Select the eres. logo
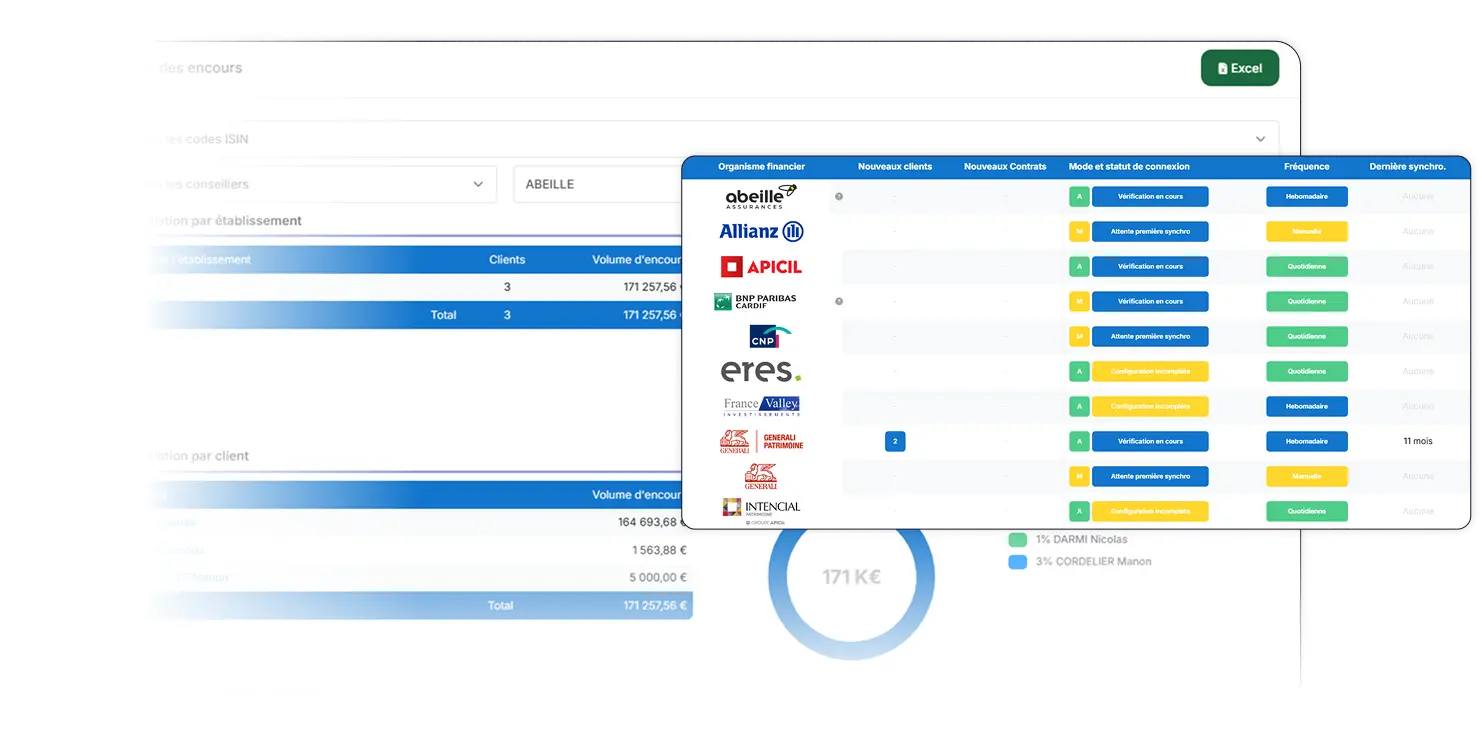1482x741 pixels. (x=760, y=371)
